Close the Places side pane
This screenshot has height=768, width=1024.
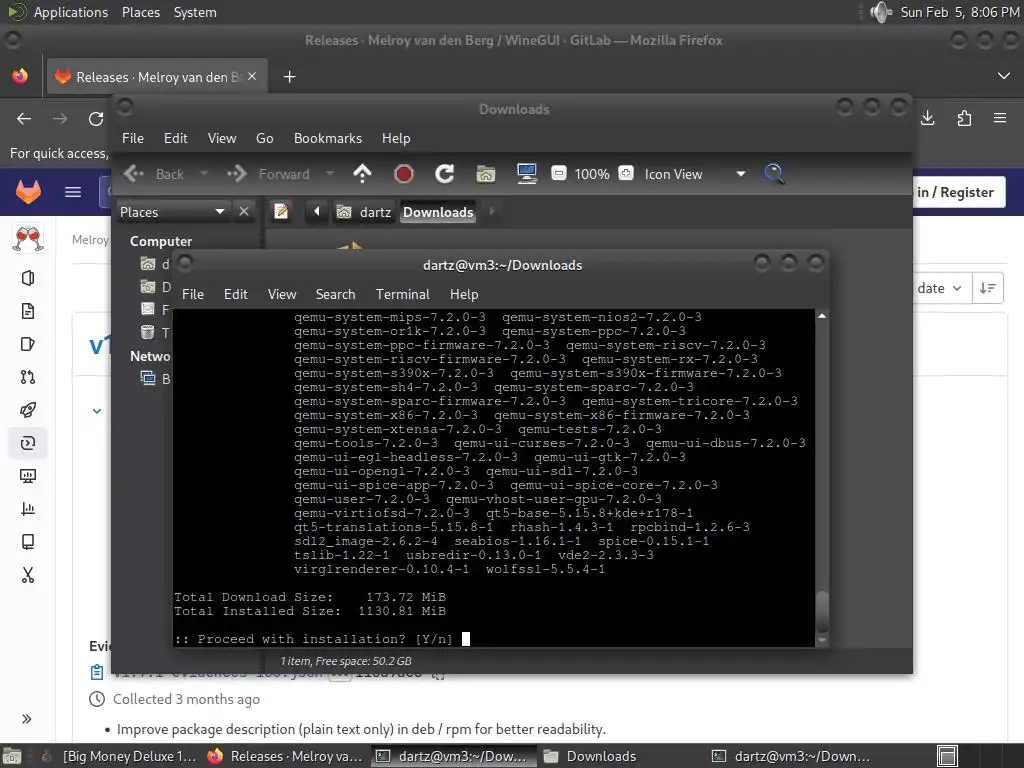(x=244, y=212)
